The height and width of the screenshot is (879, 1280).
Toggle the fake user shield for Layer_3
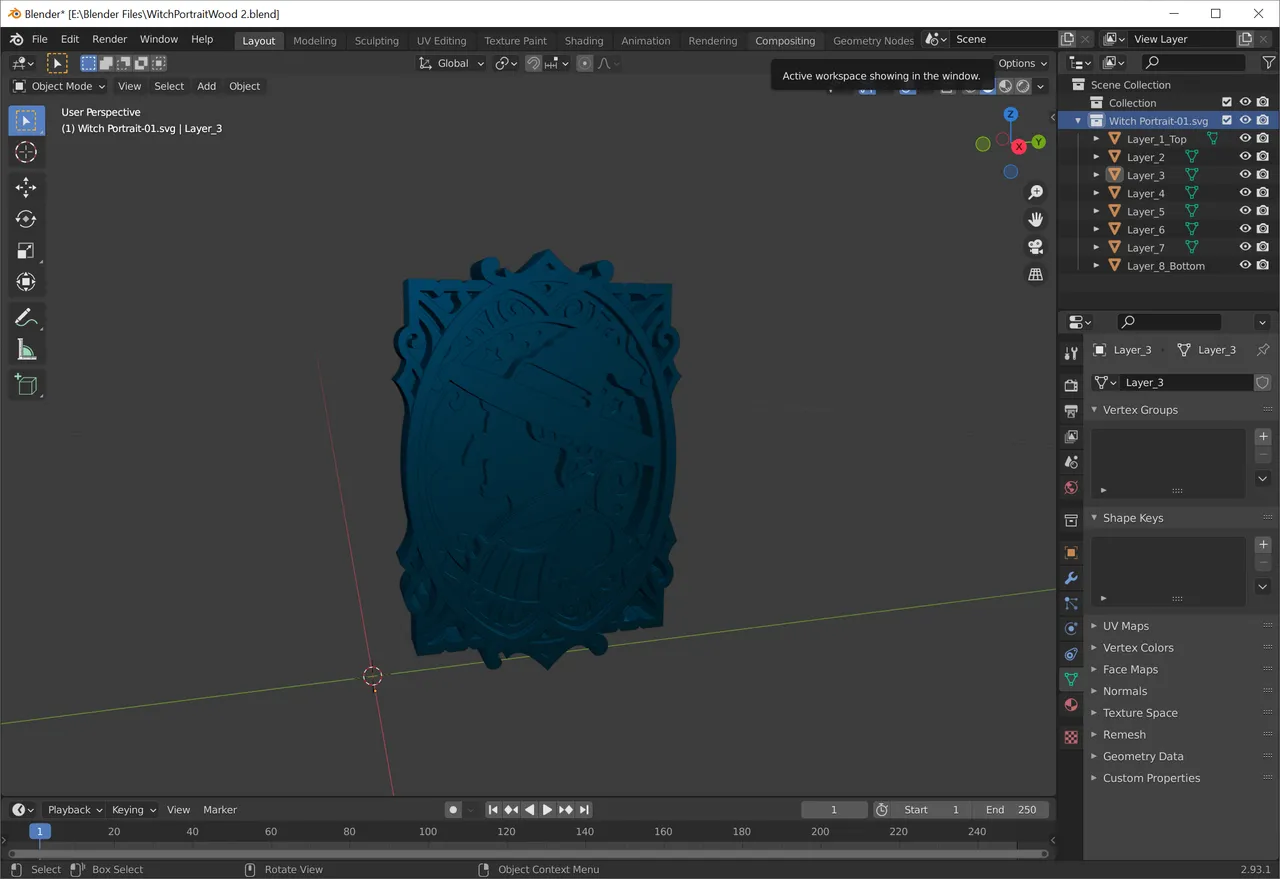[x=1263, y=382]
